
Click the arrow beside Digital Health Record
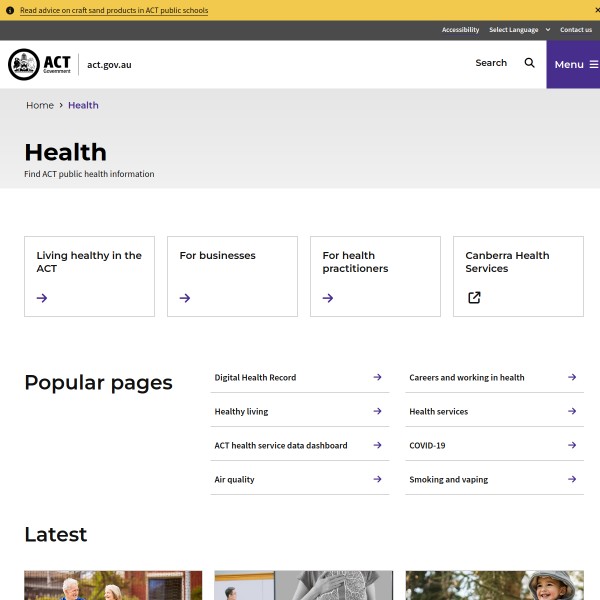pyautogui.click(x=377, y=377)
